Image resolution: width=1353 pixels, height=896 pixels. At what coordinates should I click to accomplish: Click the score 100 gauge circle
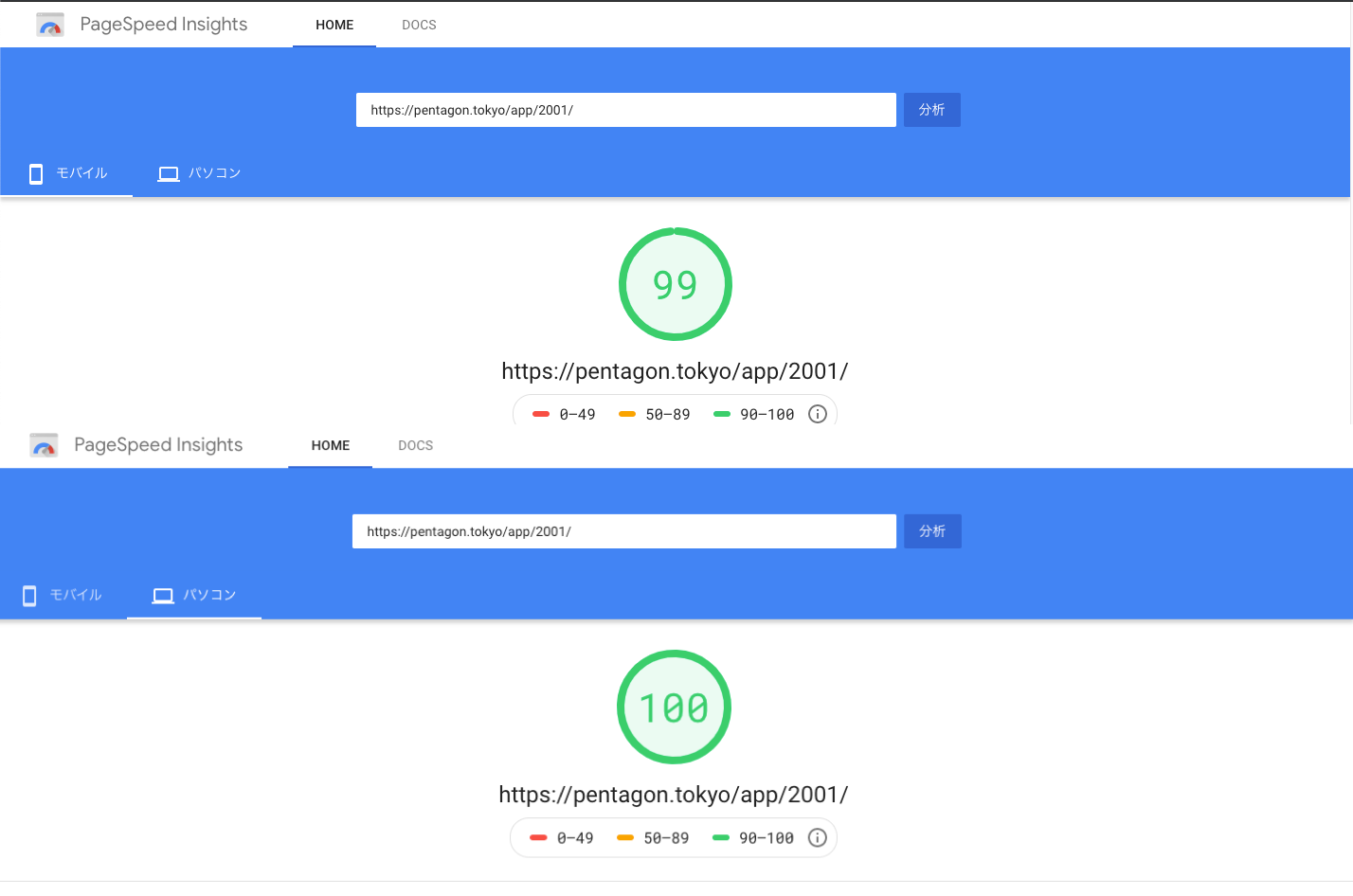coord(674,707)
